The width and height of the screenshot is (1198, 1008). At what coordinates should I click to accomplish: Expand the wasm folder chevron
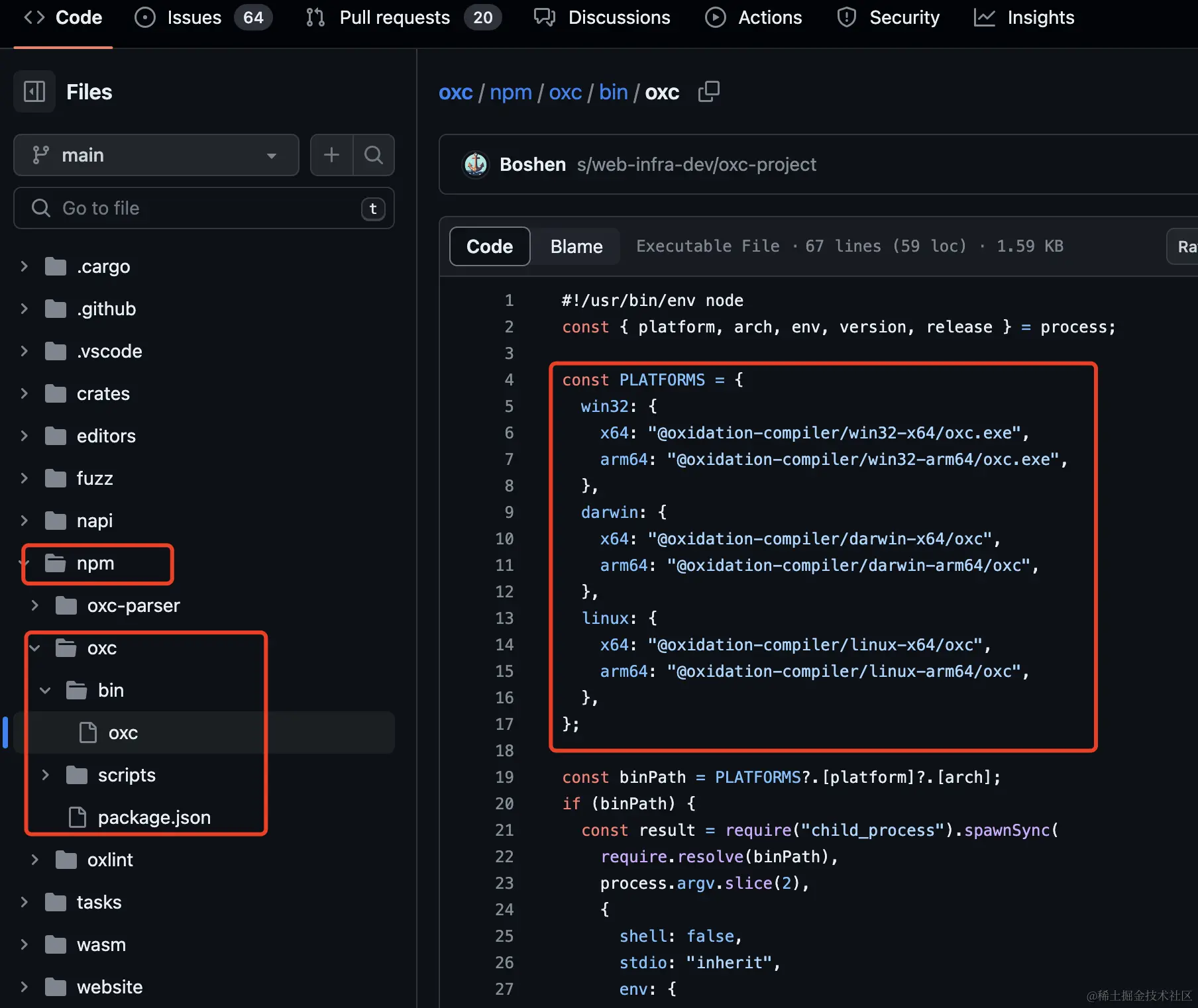click(x=25, y=944)
